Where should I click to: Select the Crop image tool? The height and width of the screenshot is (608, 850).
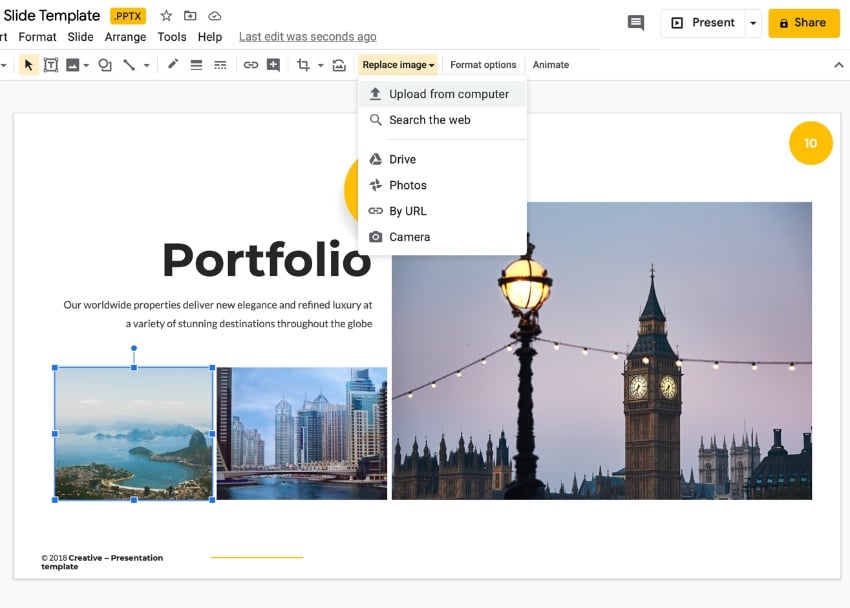click(x=303, y=65)
